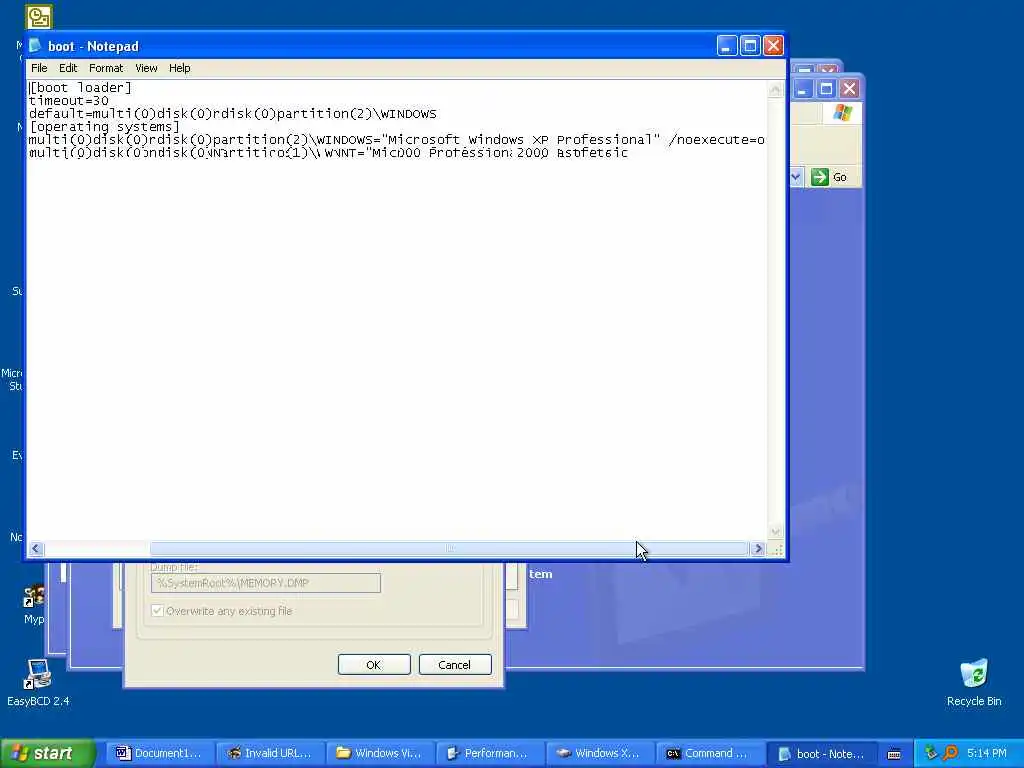This screenshot has height=768, width=1024.
Task: Click the horizontal scrollbar thumb in Notepad
Action: pos(449,549)
